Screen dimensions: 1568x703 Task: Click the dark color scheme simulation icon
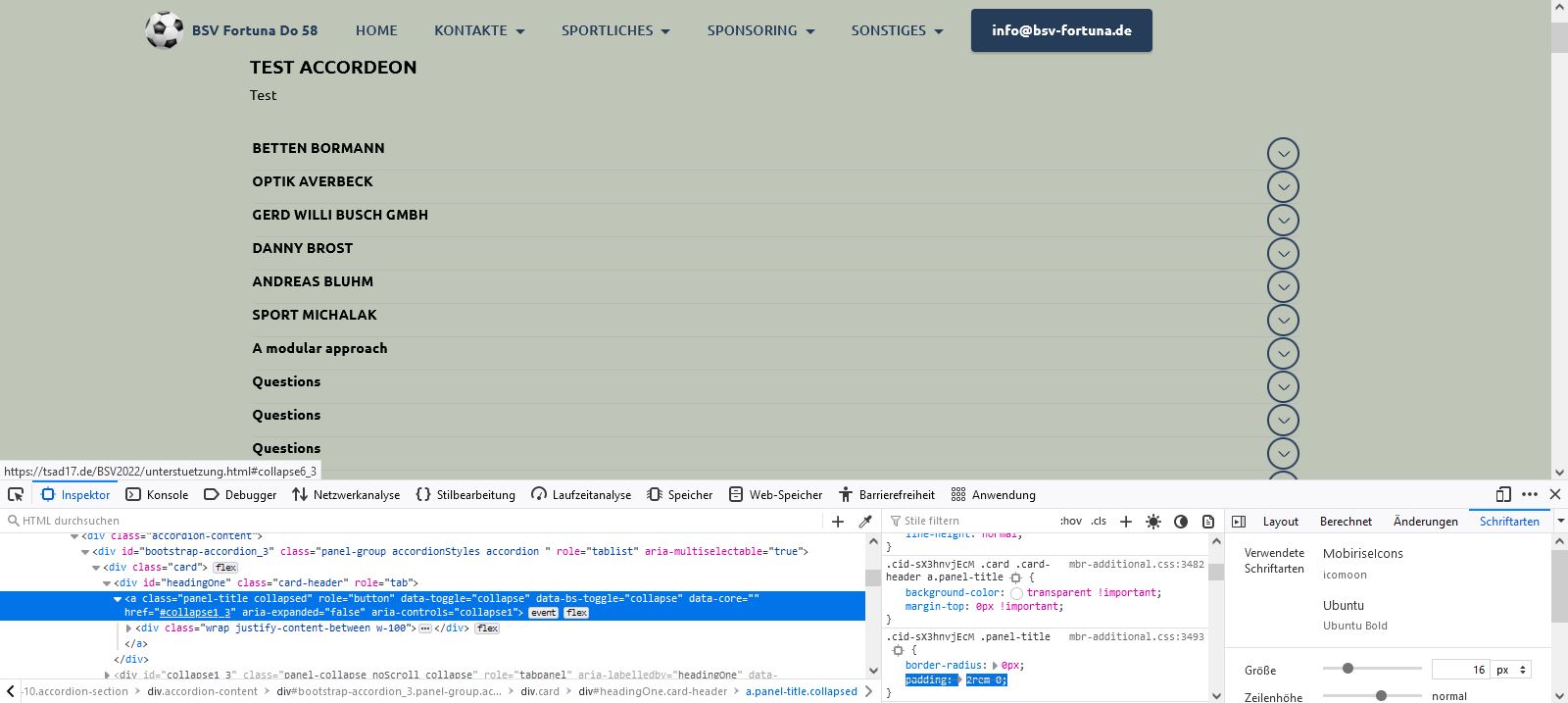(1181, 522)
